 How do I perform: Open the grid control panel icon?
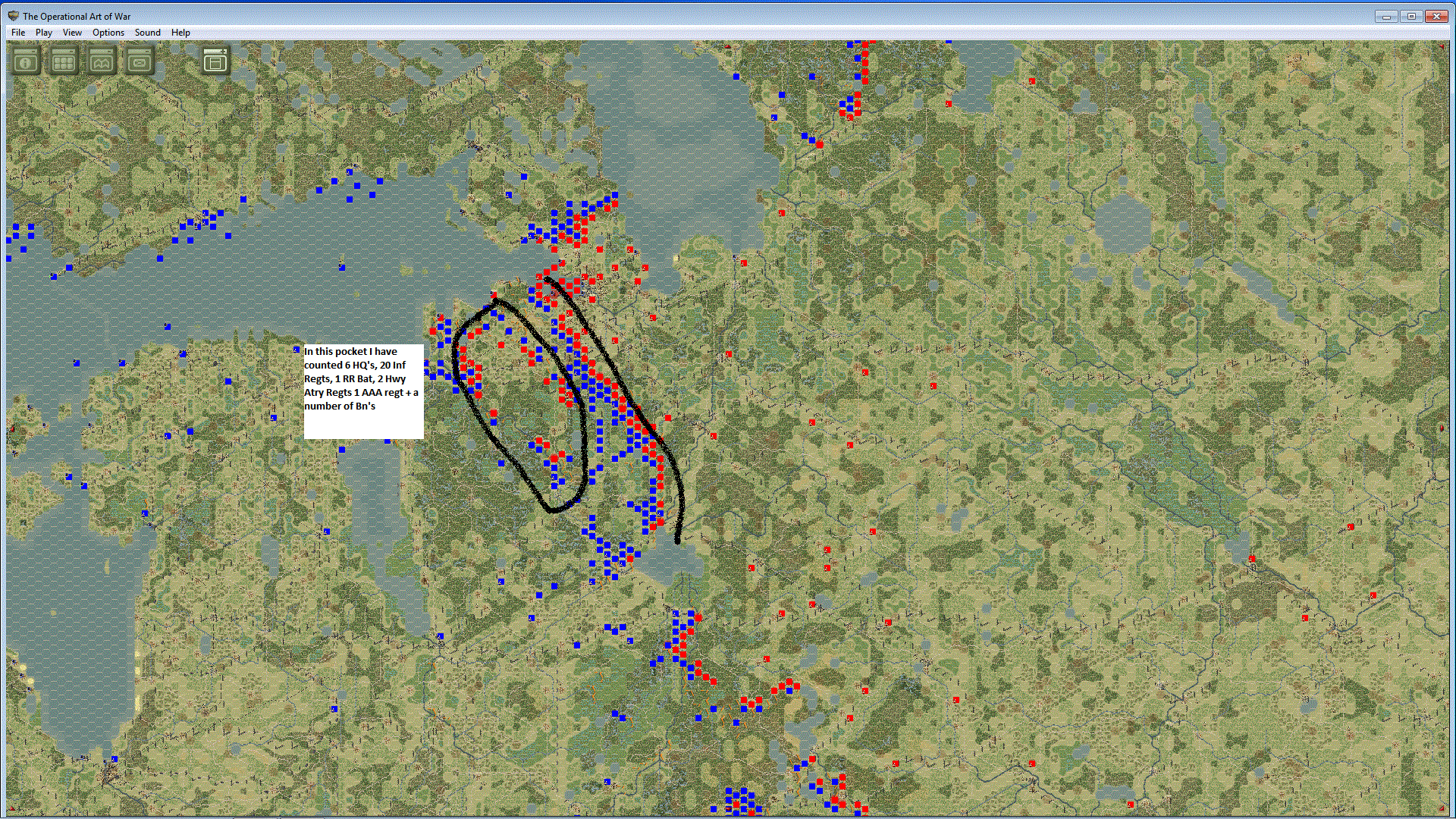(x=64, y=62)
